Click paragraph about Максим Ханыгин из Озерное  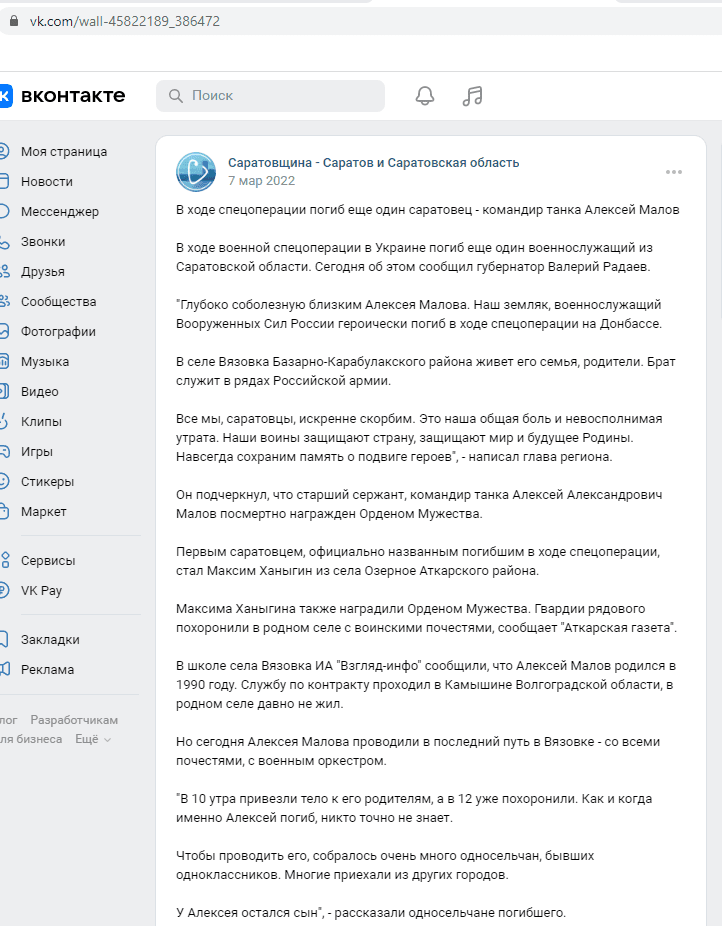click(418, 561)
